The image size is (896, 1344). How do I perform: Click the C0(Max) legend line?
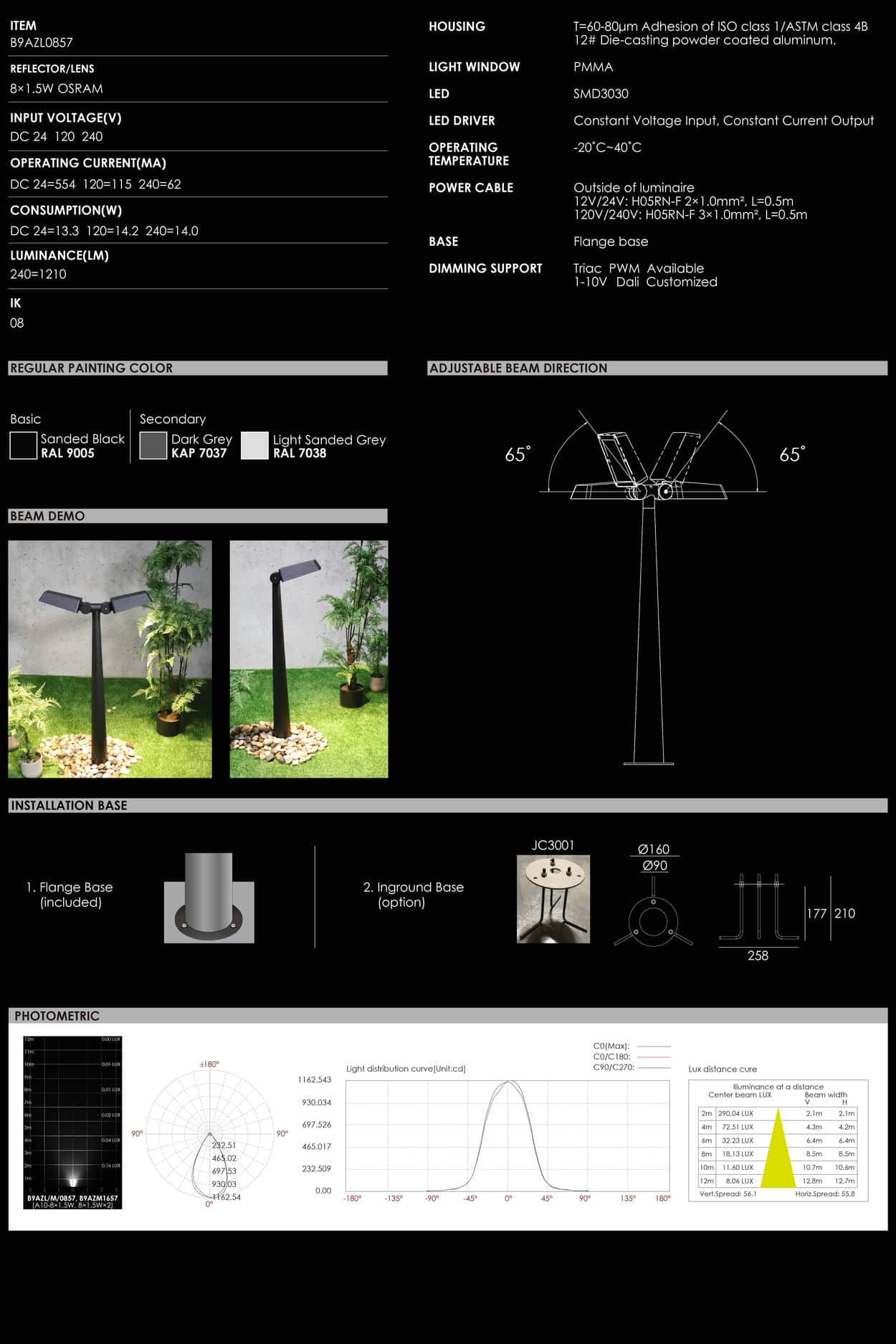(x=653, y=1047)
